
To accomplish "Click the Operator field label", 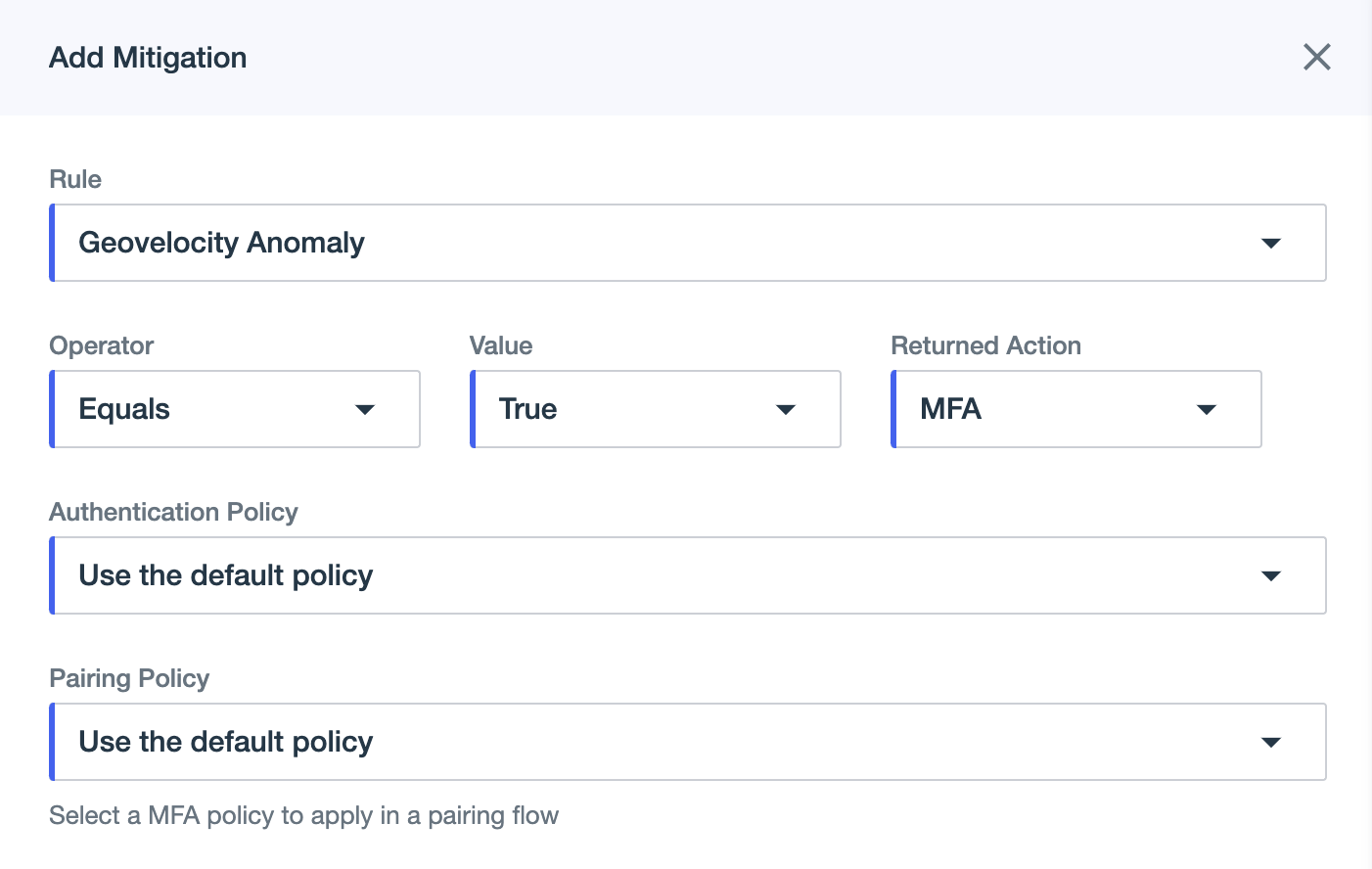I will [x=102, y=345].
